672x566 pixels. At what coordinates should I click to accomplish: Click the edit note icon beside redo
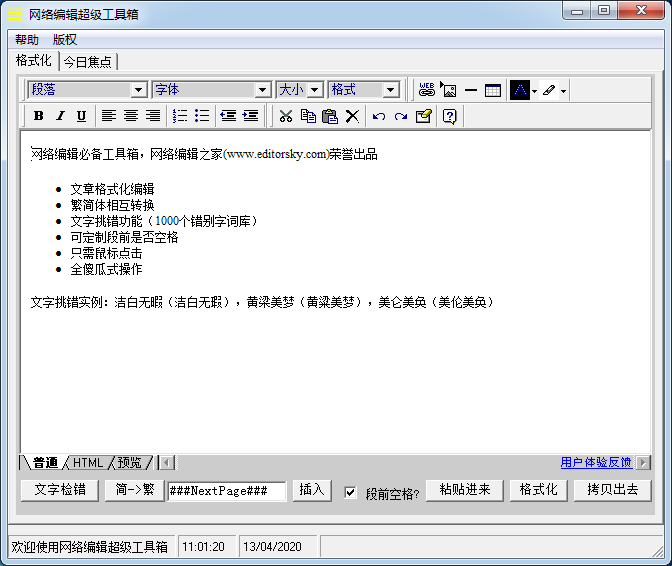pyautogui.click(x=423, y=116)
